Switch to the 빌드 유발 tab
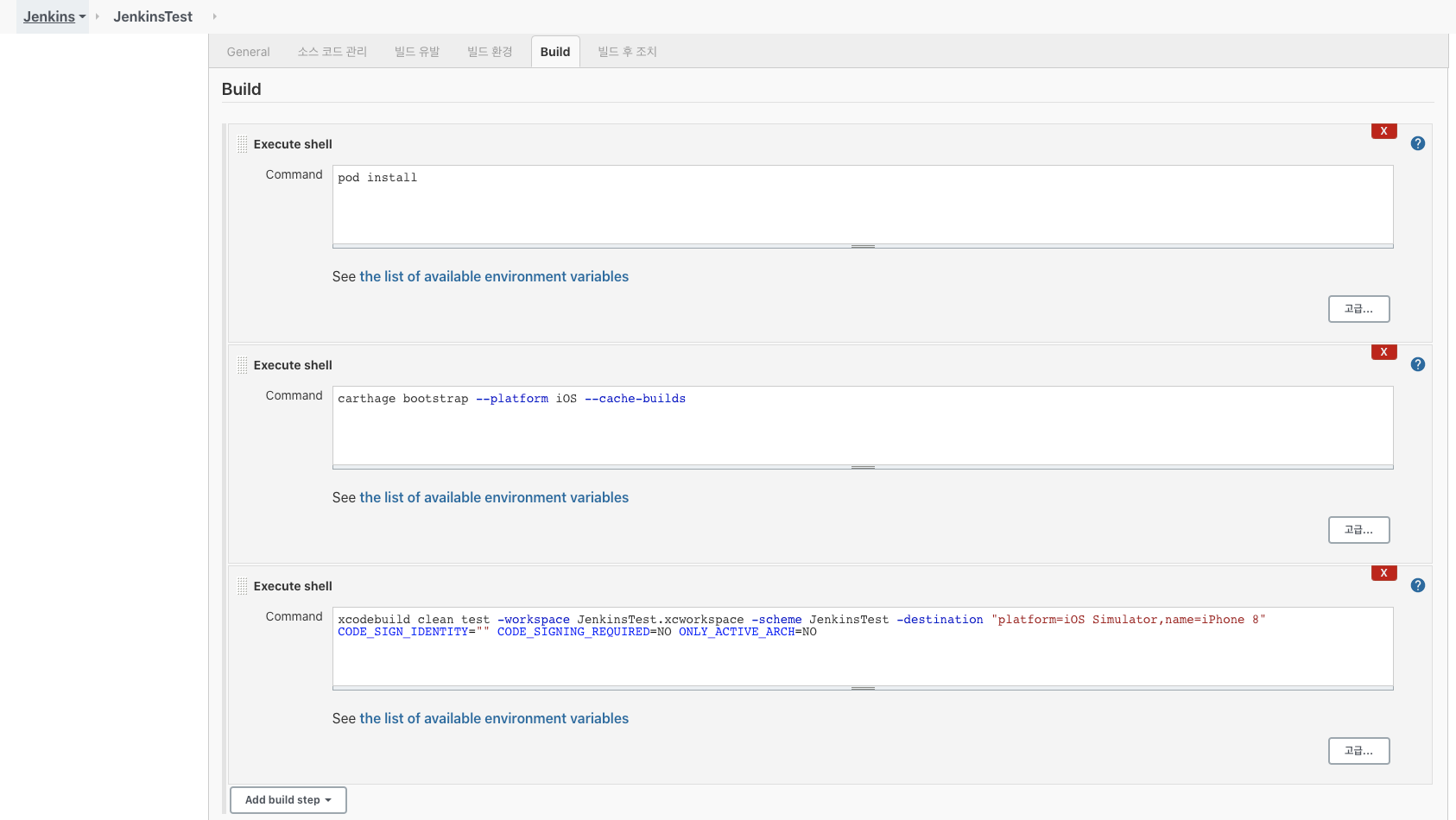 (x=417, y=52)
